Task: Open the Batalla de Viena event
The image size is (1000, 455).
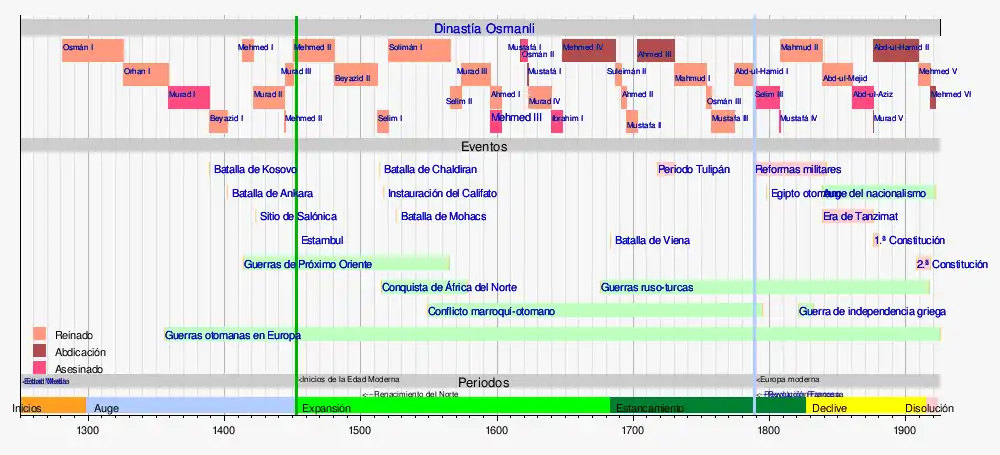Action: point(652,240)
